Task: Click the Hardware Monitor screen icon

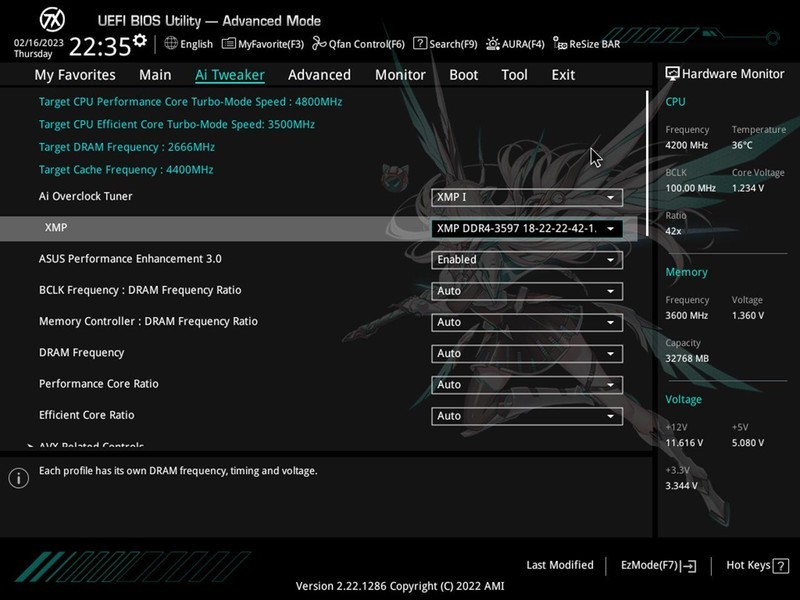Action: click(x=672, y=74)
